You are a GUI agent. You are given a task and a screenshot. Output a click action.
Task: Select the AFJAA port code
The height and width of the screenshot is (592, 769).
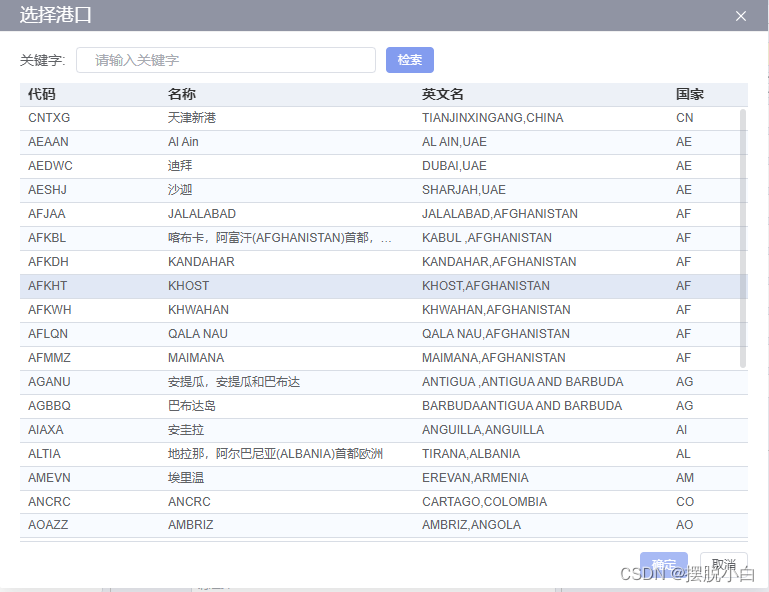pos(47,214)
